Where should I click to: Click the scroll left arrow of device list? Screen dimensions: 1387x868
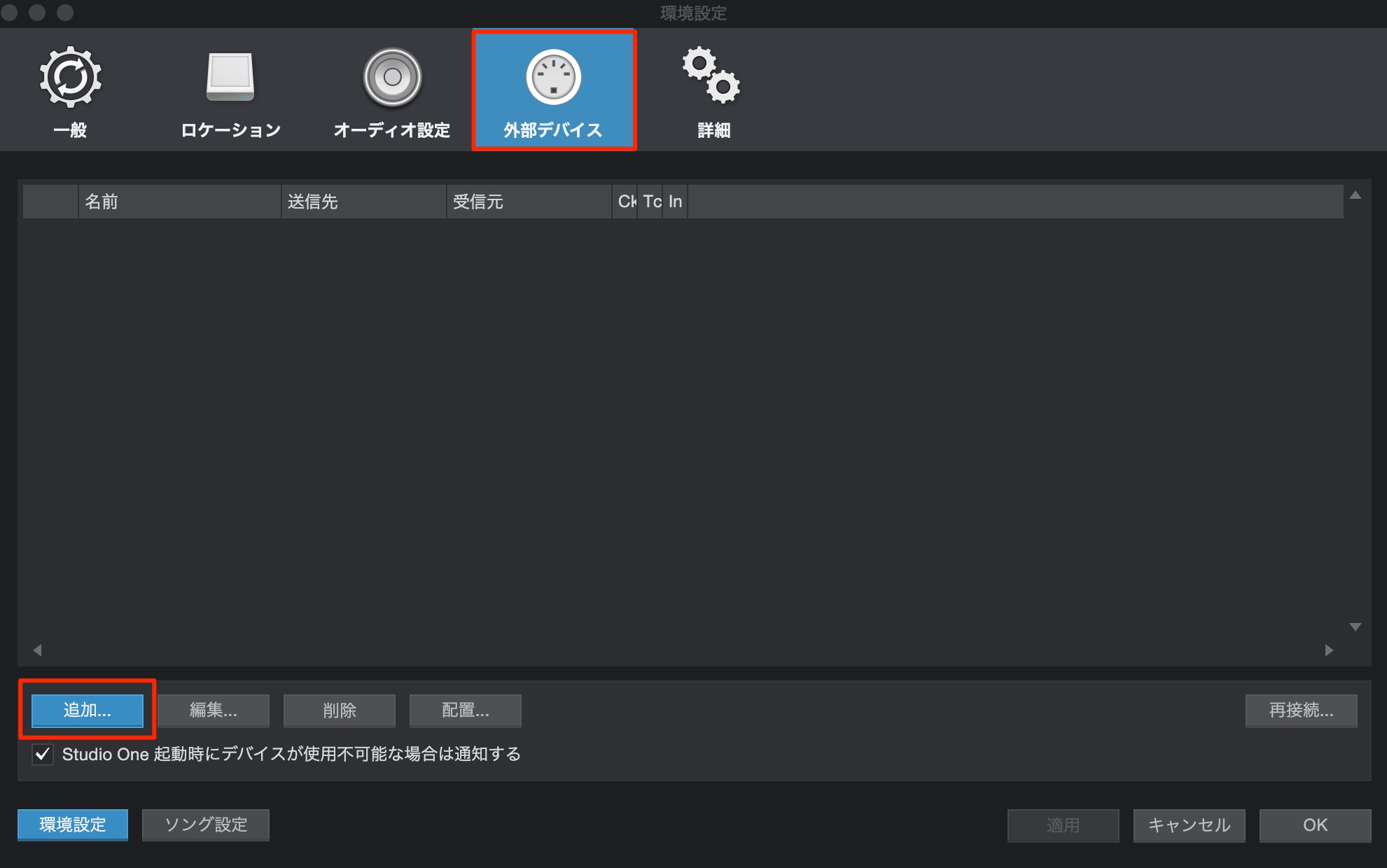tap(37, 650)
